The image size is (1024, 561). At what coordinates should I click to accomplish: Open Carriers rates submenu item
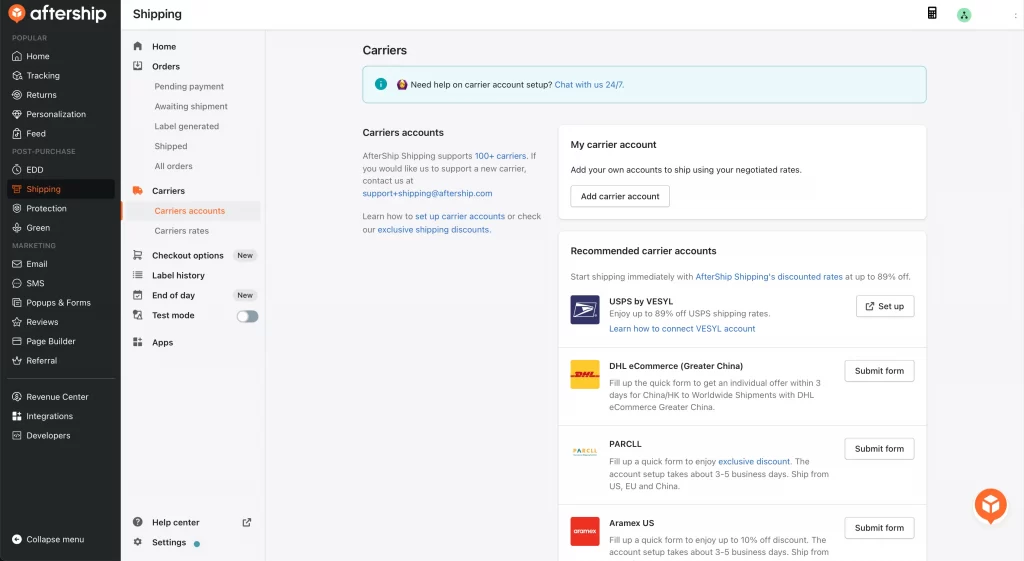coord(182,231)
